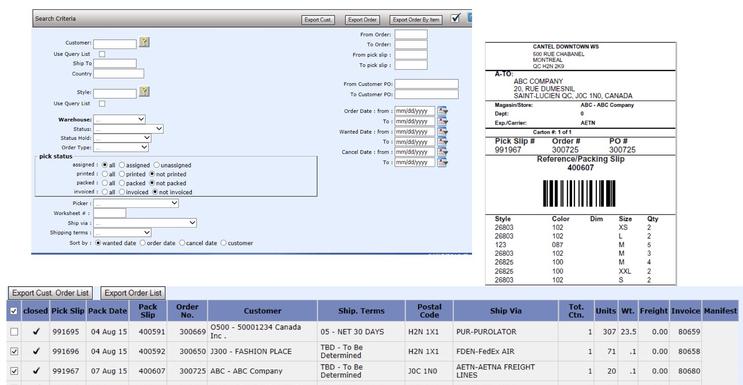
Task: Click the Invoice column header
Action: (685, 311)
